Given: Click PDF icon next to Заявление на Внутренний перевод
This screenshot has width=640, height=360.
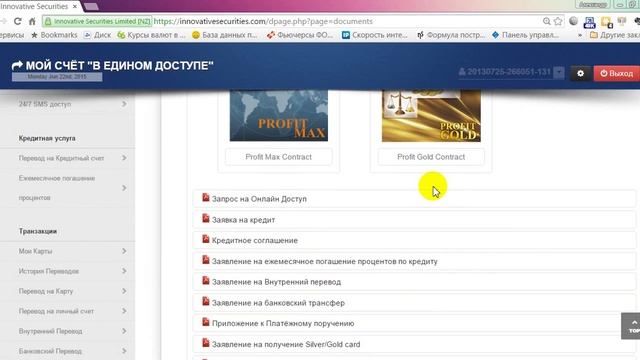Looking at the screenshot, I should coord(206,281).
